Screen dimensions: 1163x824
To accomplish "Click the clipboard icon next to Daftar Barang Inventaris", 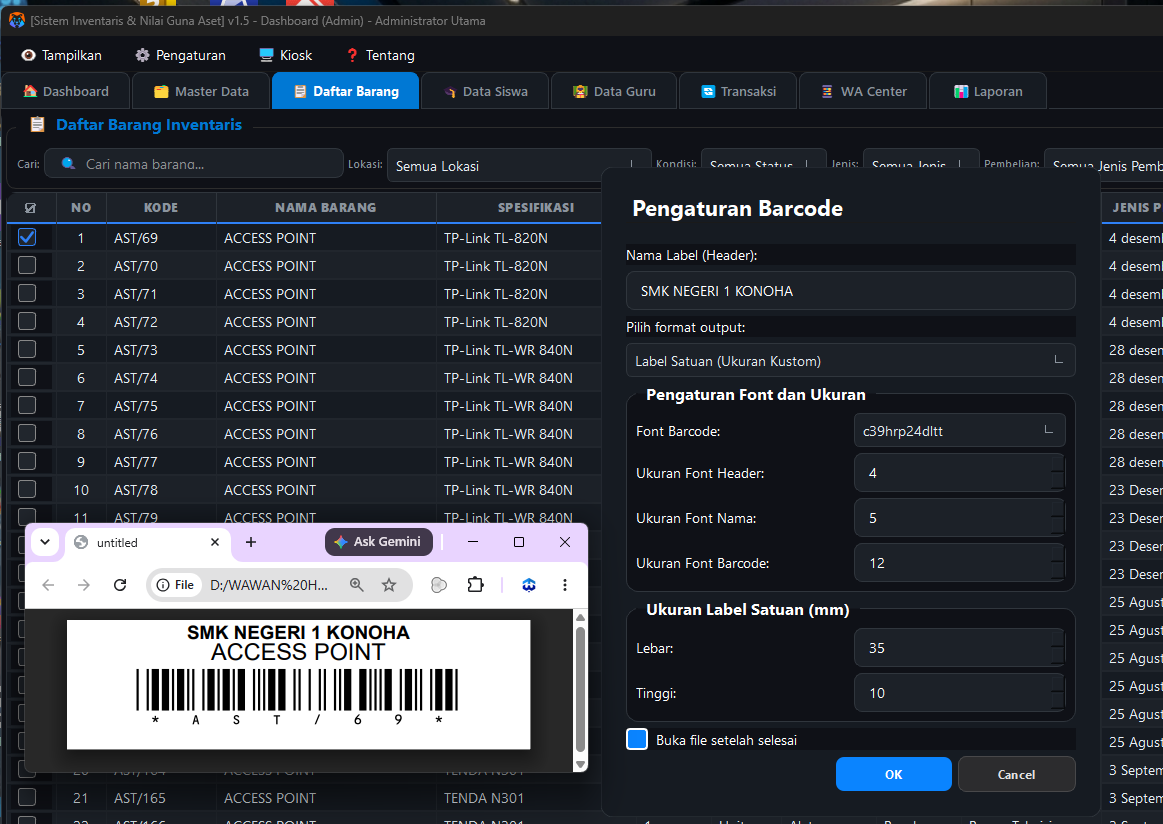I will click(x=37, y=125).
